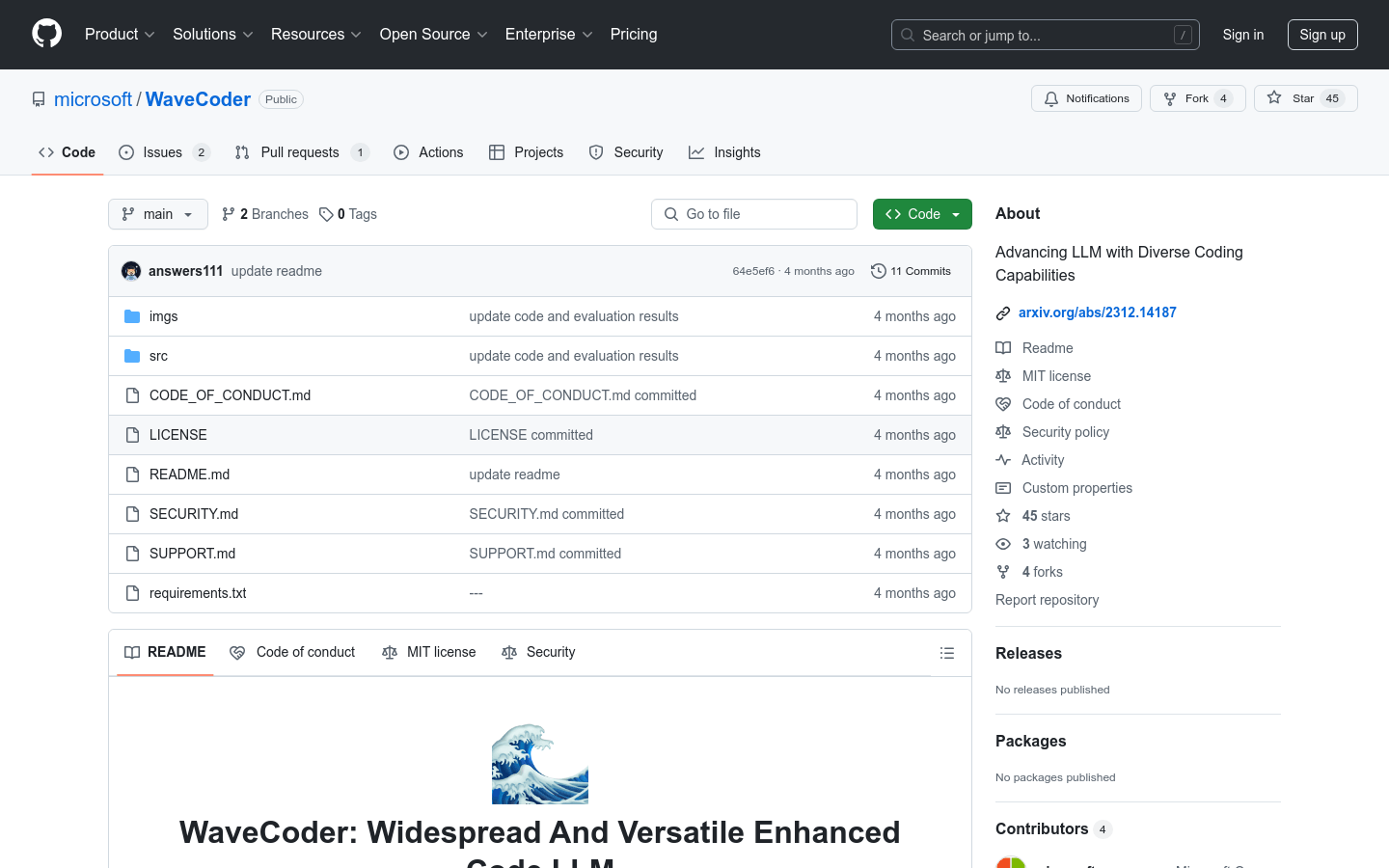Open the requirements.txt file
Screen dimensions: 1389x868
(x=198, y=593)
